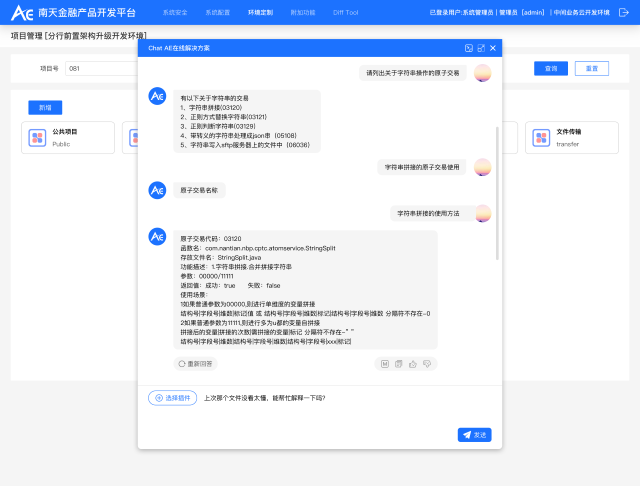This screenshot has height=486, width=640.
Task: Click the 重置 reset button
Action: 592,68
